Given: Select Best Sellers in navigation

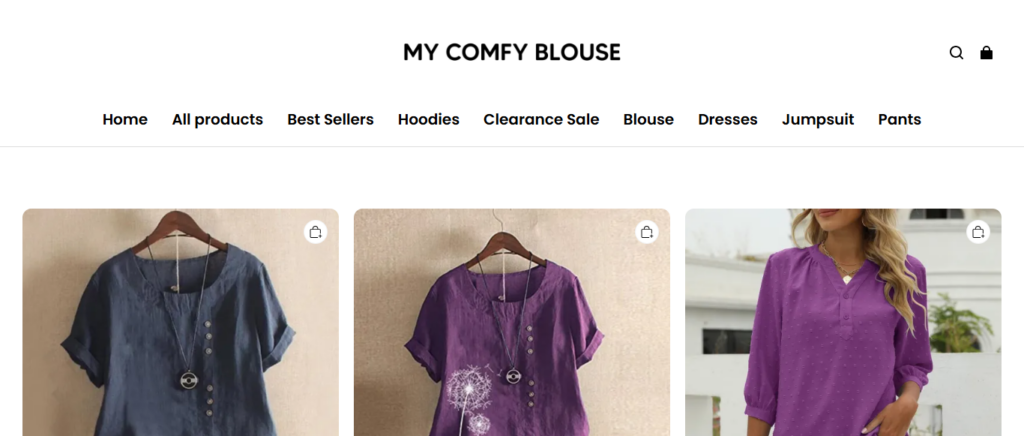Looking at the screenshot, I should (330, 120).
